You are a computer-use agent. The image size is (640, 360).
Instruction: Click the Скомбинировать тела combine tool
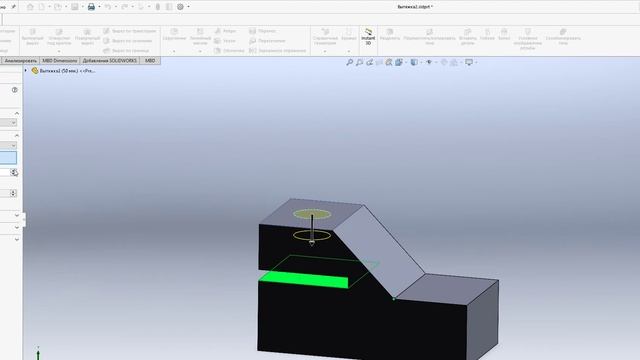[x=563, y=37]
